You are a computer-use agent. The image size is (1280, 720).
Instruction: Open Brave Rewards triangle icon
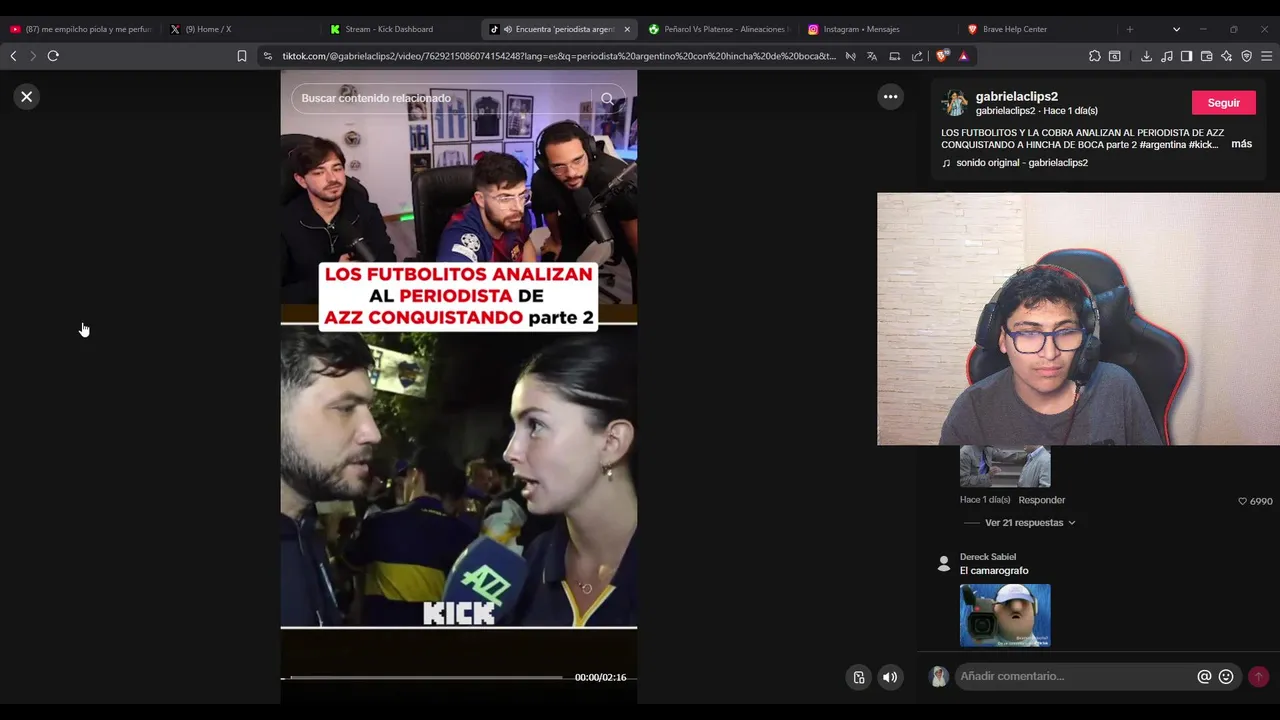point(963,56)
